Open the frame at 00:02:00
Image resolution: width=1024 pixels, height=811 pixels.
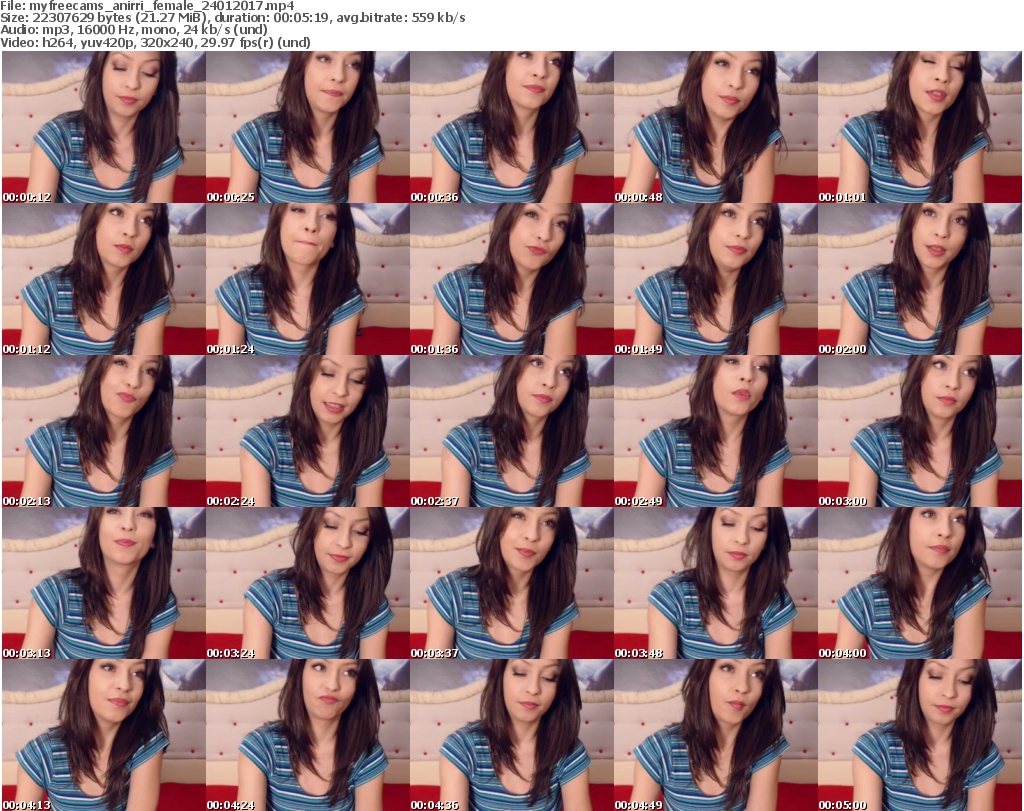(920, 279)
